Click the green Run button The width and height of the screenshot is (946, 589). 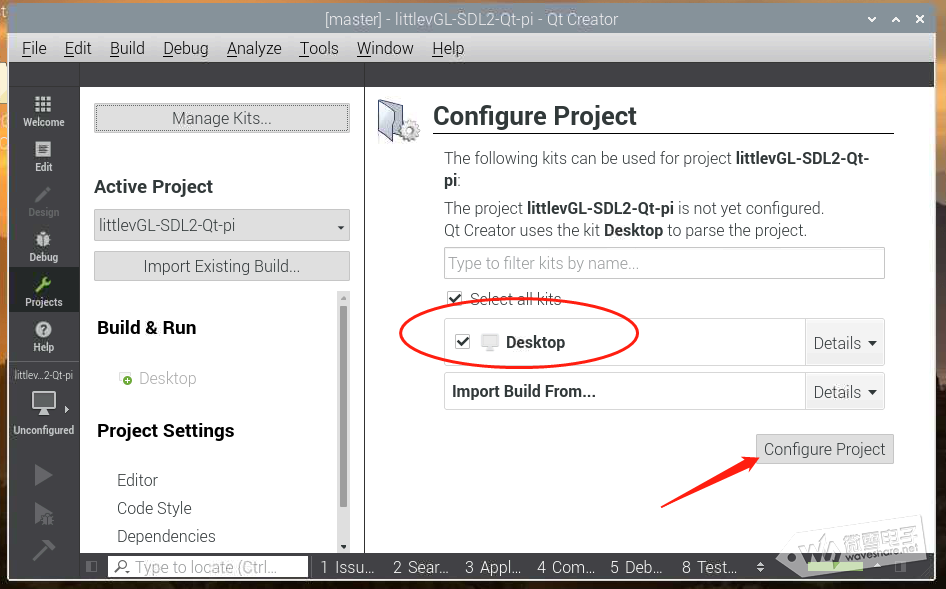coord(43,474)
